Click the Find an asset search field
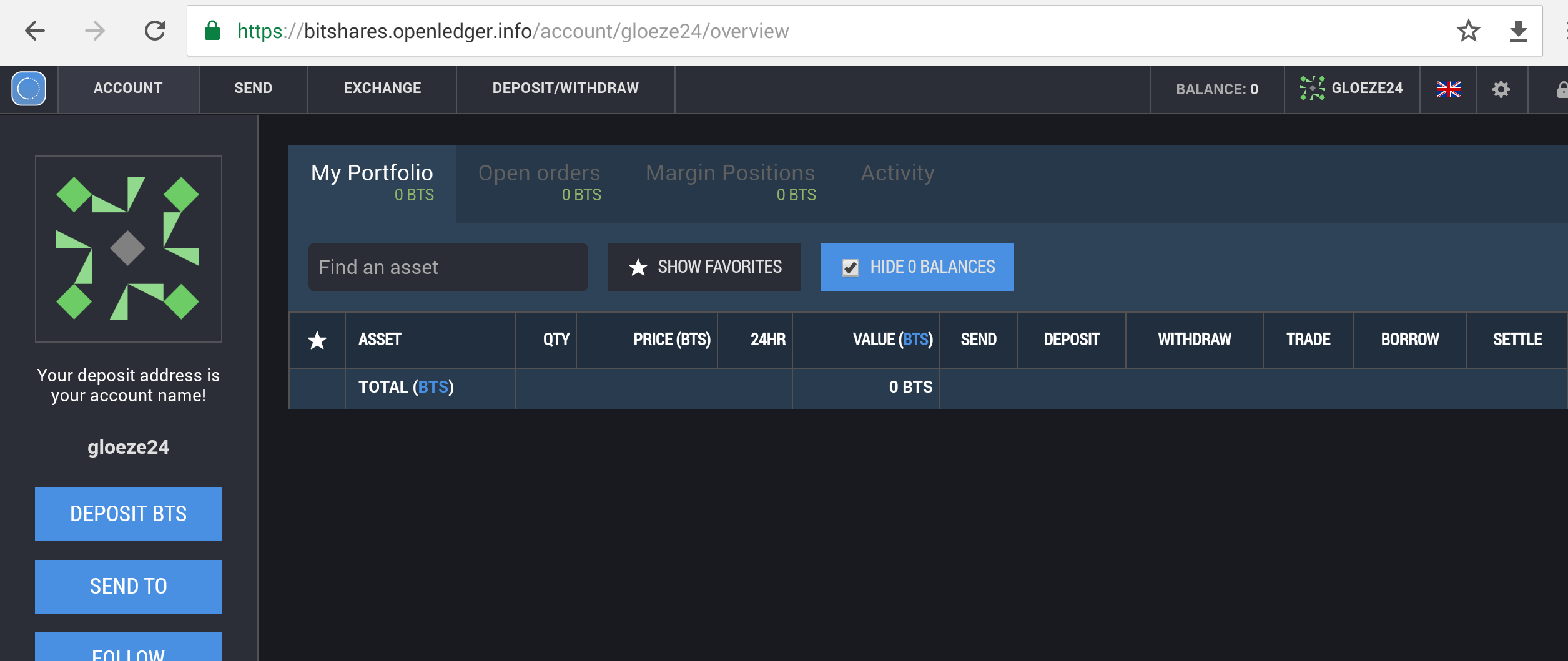The height and width of the screenshot is (661, 1568). tap(448, 267)
